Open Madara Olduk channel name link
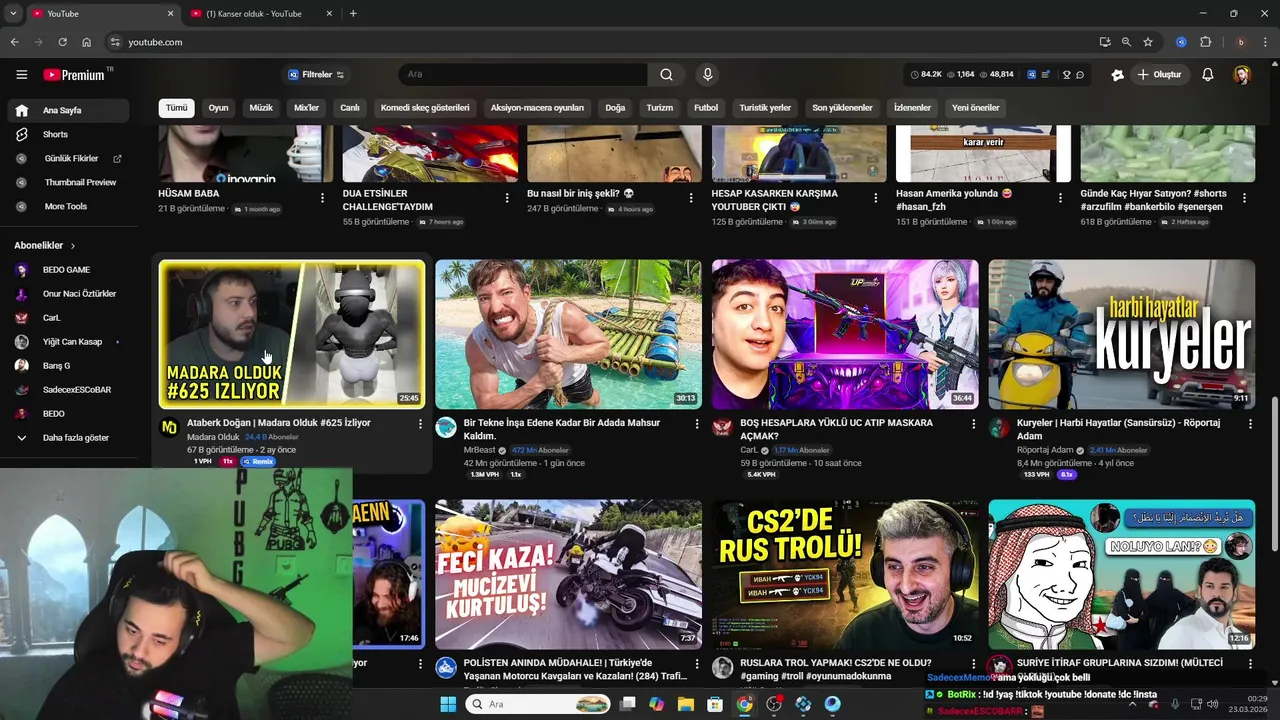 [213, 437]
